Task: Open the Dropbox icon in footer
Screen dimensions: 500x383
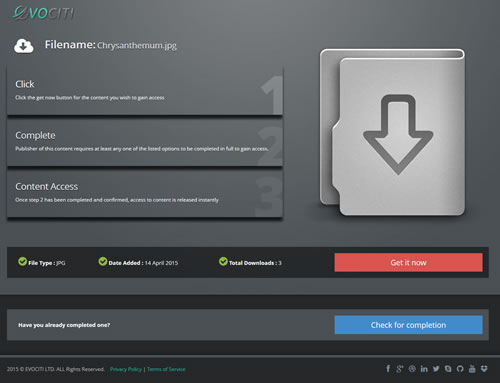Action: [484, 369]
